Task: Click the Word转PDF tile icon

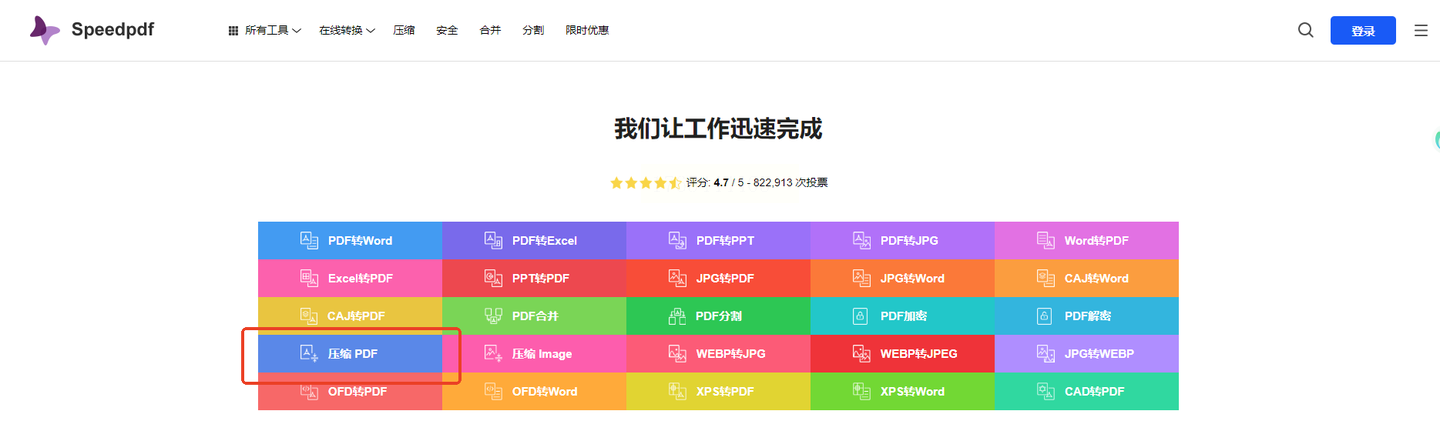Action: (x=1045, y=240)
